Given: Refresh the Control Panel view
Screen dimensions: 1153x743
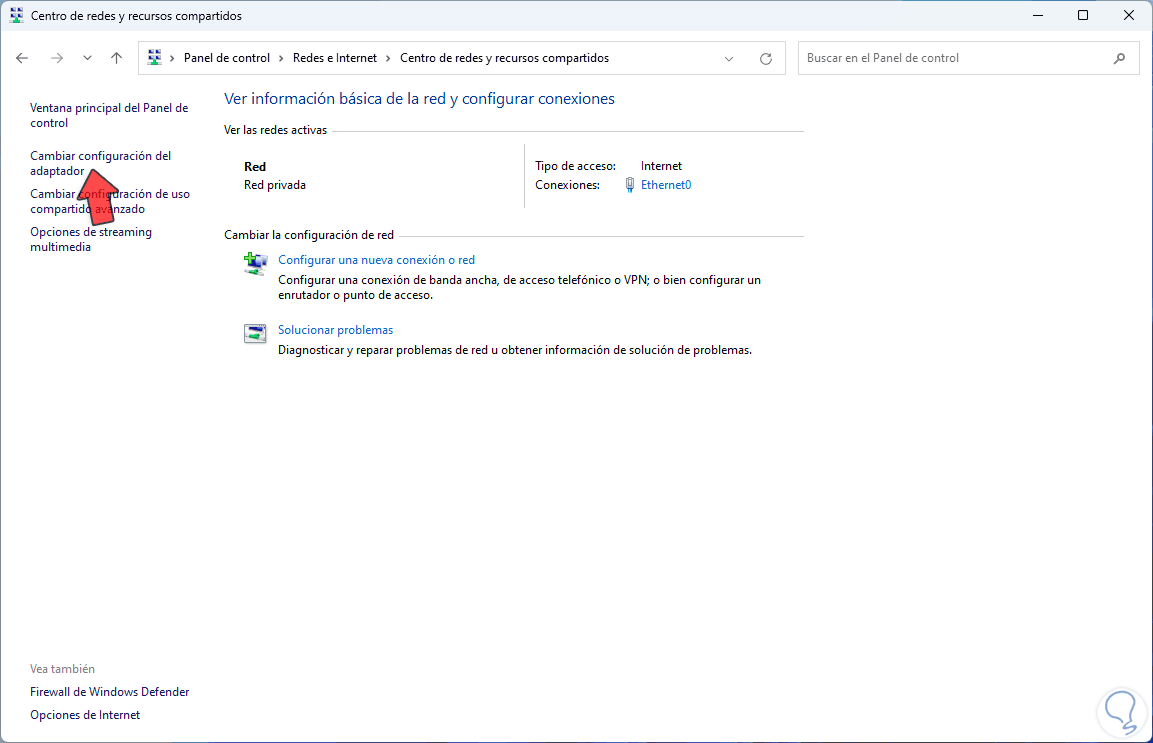Looking at the screenshot, I should pos(765,58).
